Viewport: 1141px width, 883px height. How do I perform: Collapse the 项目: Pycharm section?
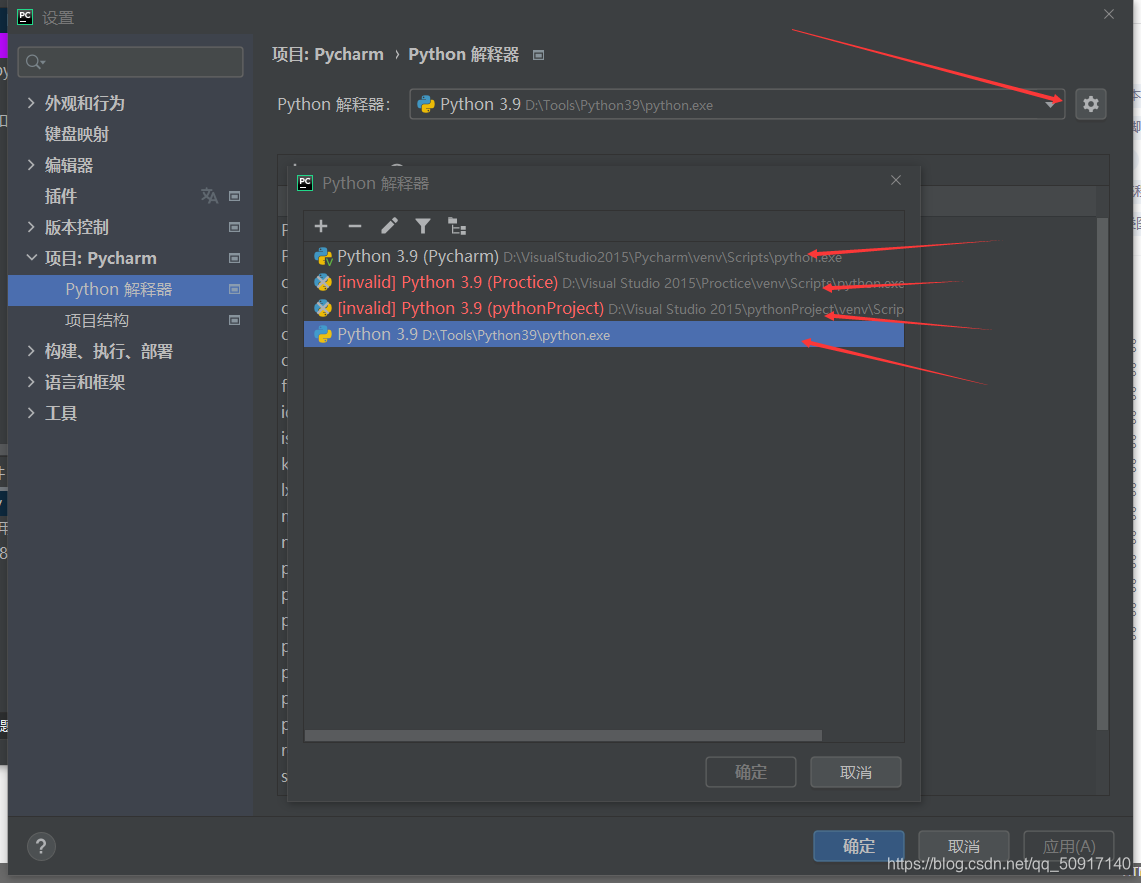point(31,258)
